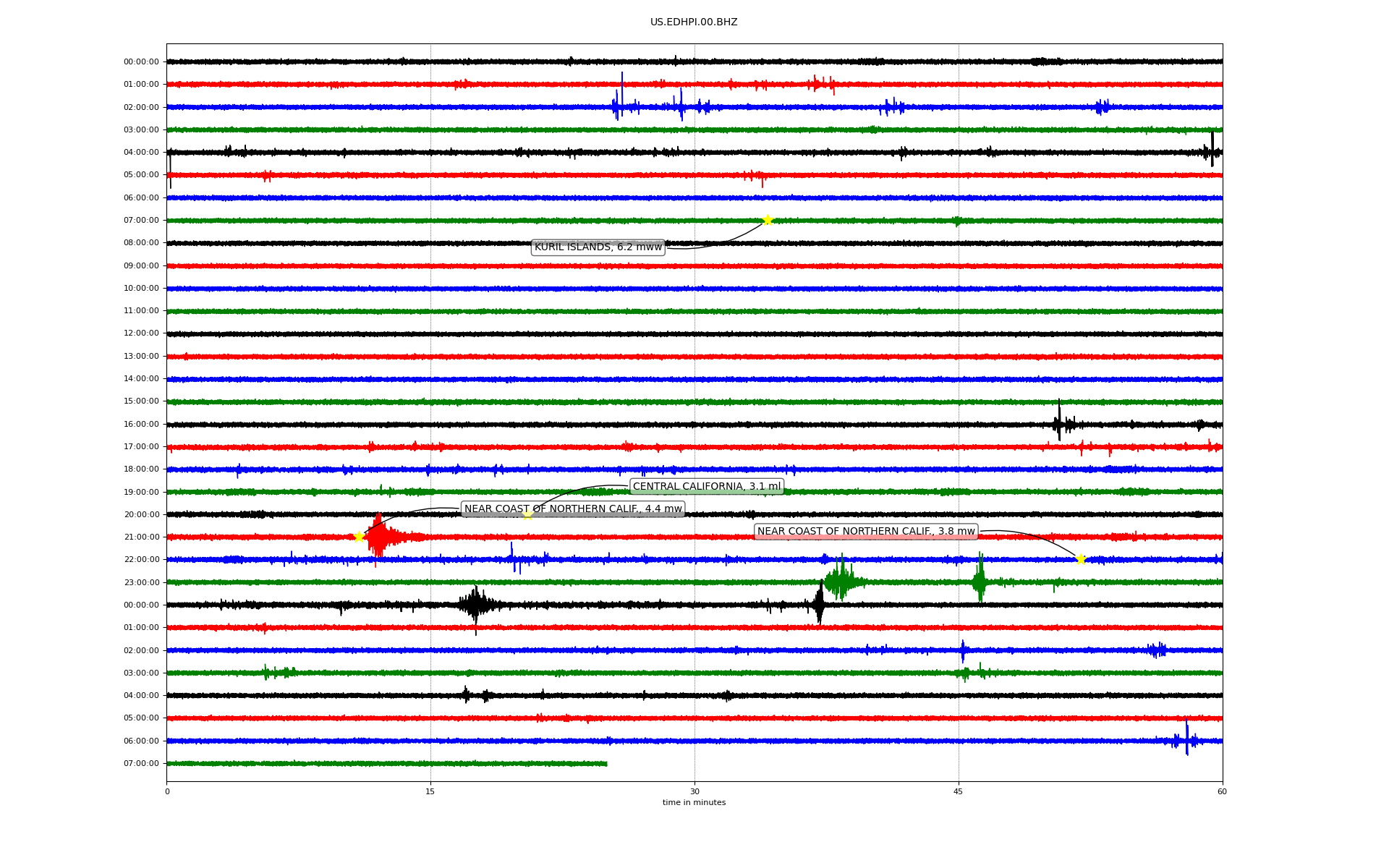Click the 45 minute x-axis tick label
The height and width of the screenshot is (868, 1389).
tap(958, 791)
